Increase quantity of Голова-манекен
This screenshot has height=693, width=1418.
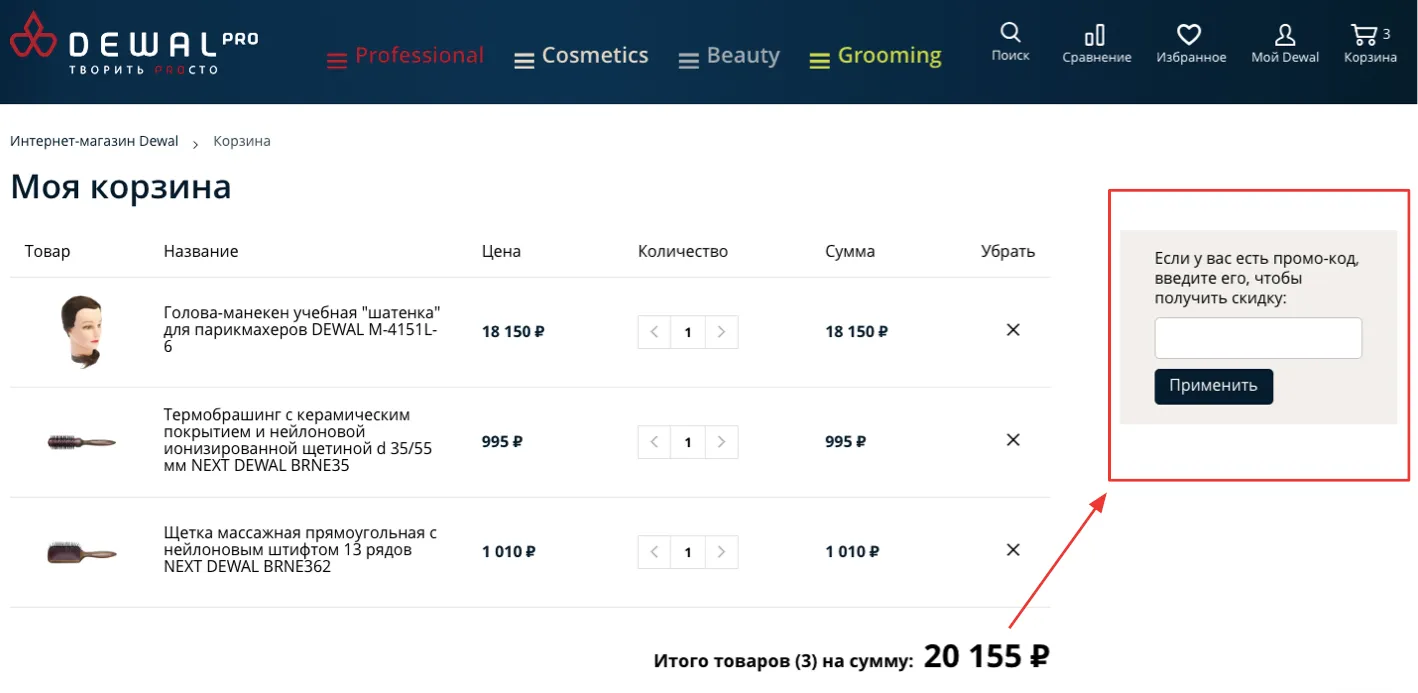[722, 332]
